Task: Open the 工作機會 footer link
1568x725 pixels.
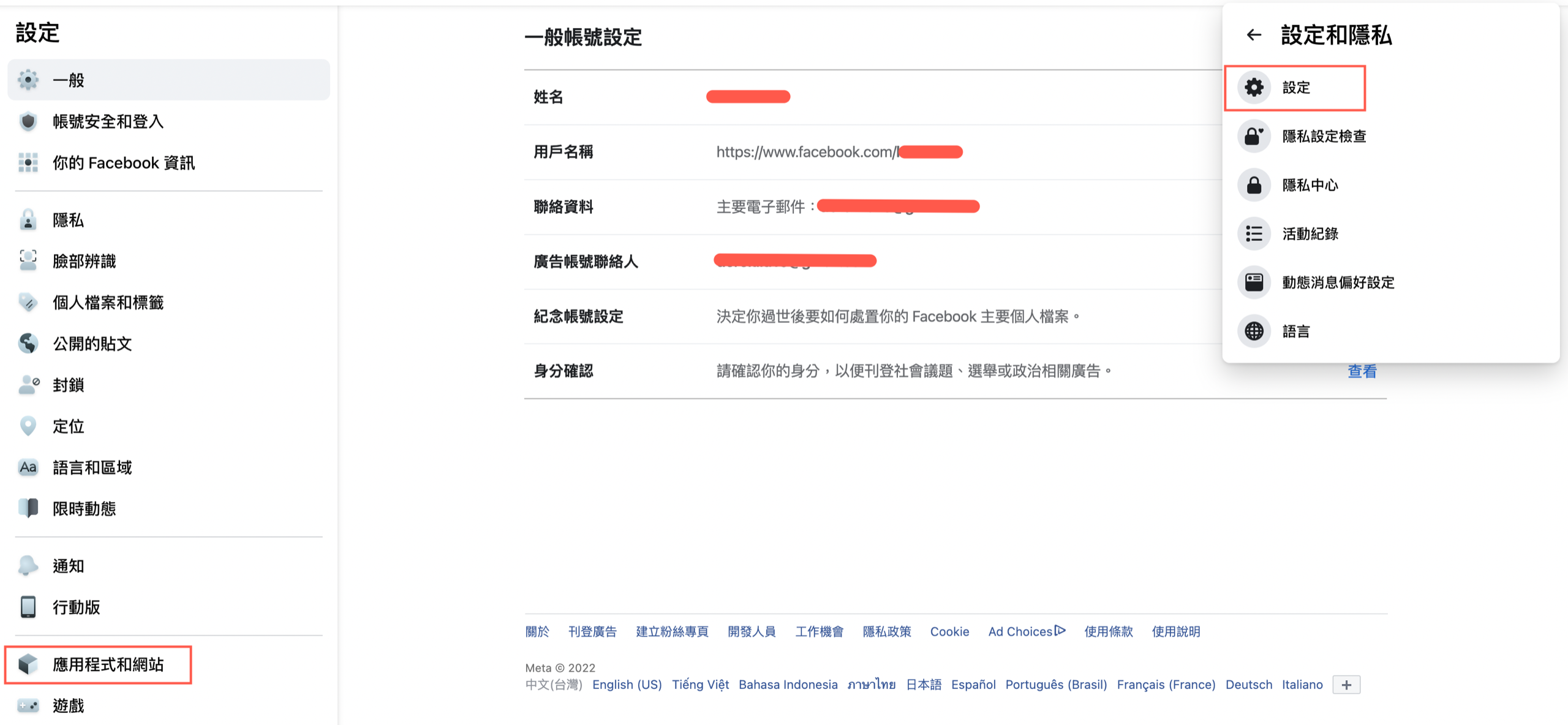Action: (819, 631)
